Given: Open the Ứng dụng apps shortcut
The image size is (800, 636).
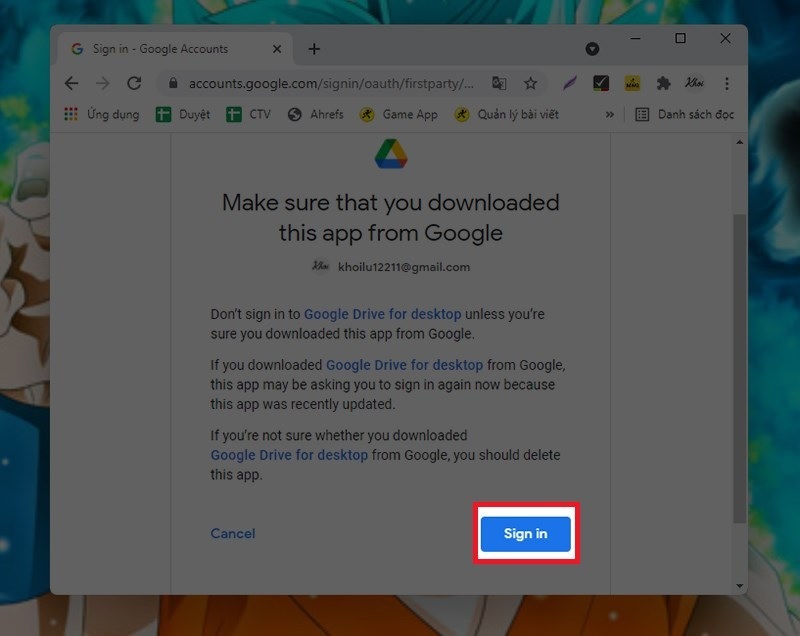Looking at the screenshot, I should click(x=102, y=114).
